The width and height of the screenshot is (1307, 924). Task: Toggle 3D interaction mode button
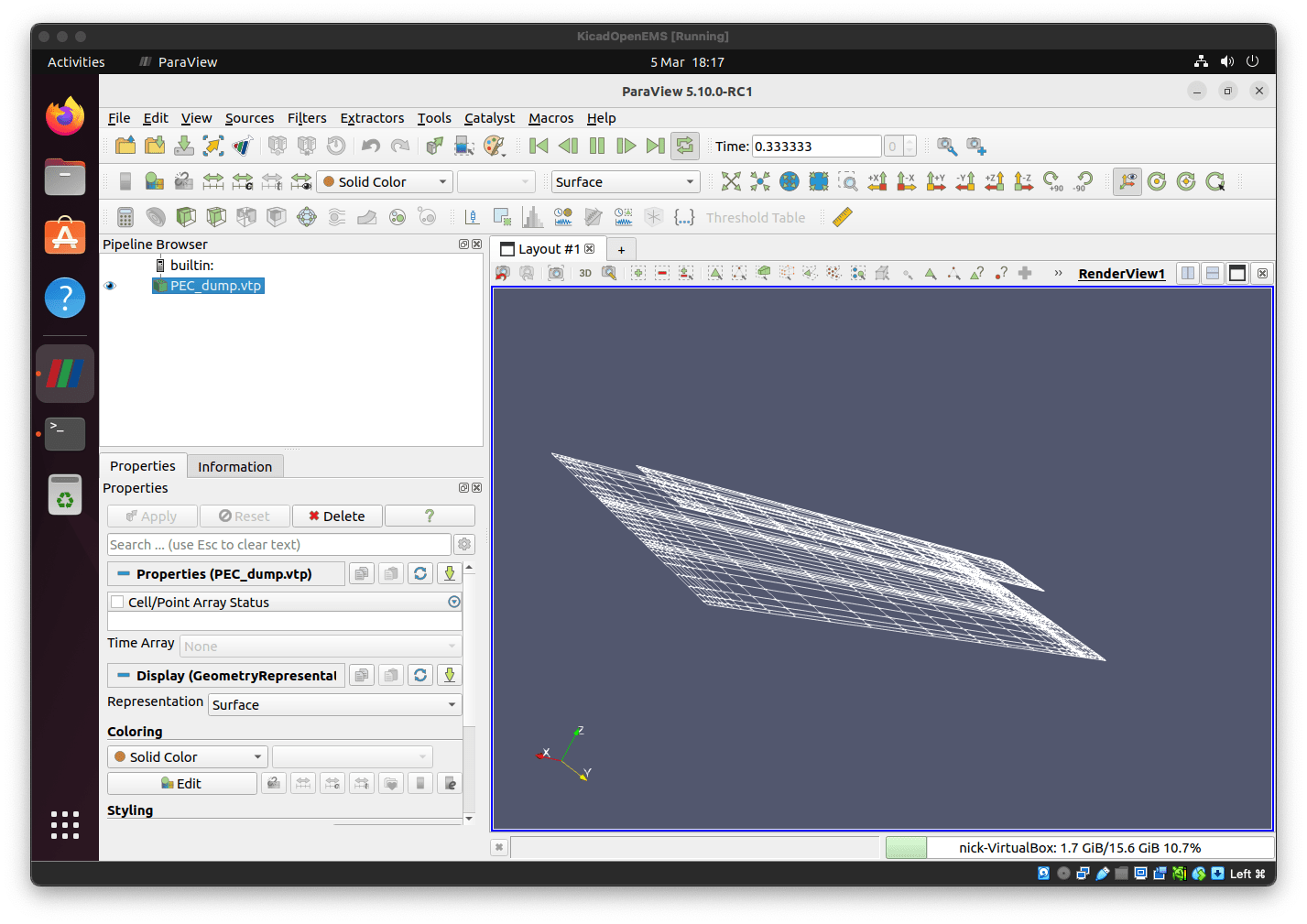click(585, 273)
